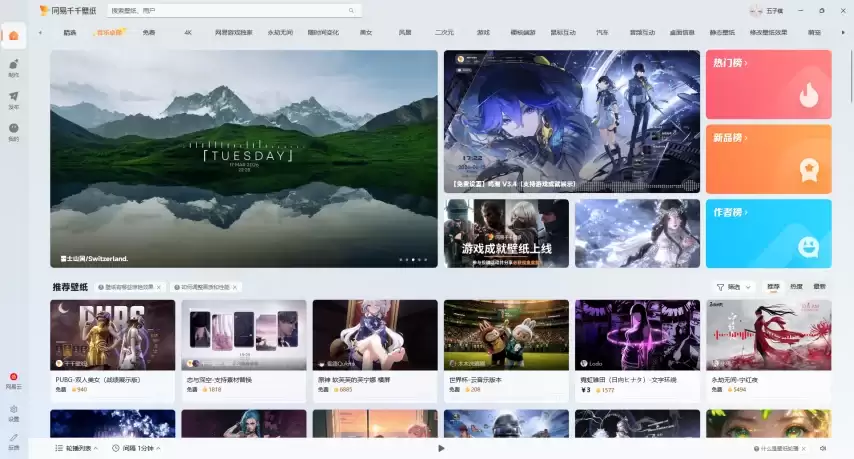Image resolution: width=854 pixels, height=459 pixels.
Task: Click the mute speaker icon in bottom bar
Action: (823, 448)
